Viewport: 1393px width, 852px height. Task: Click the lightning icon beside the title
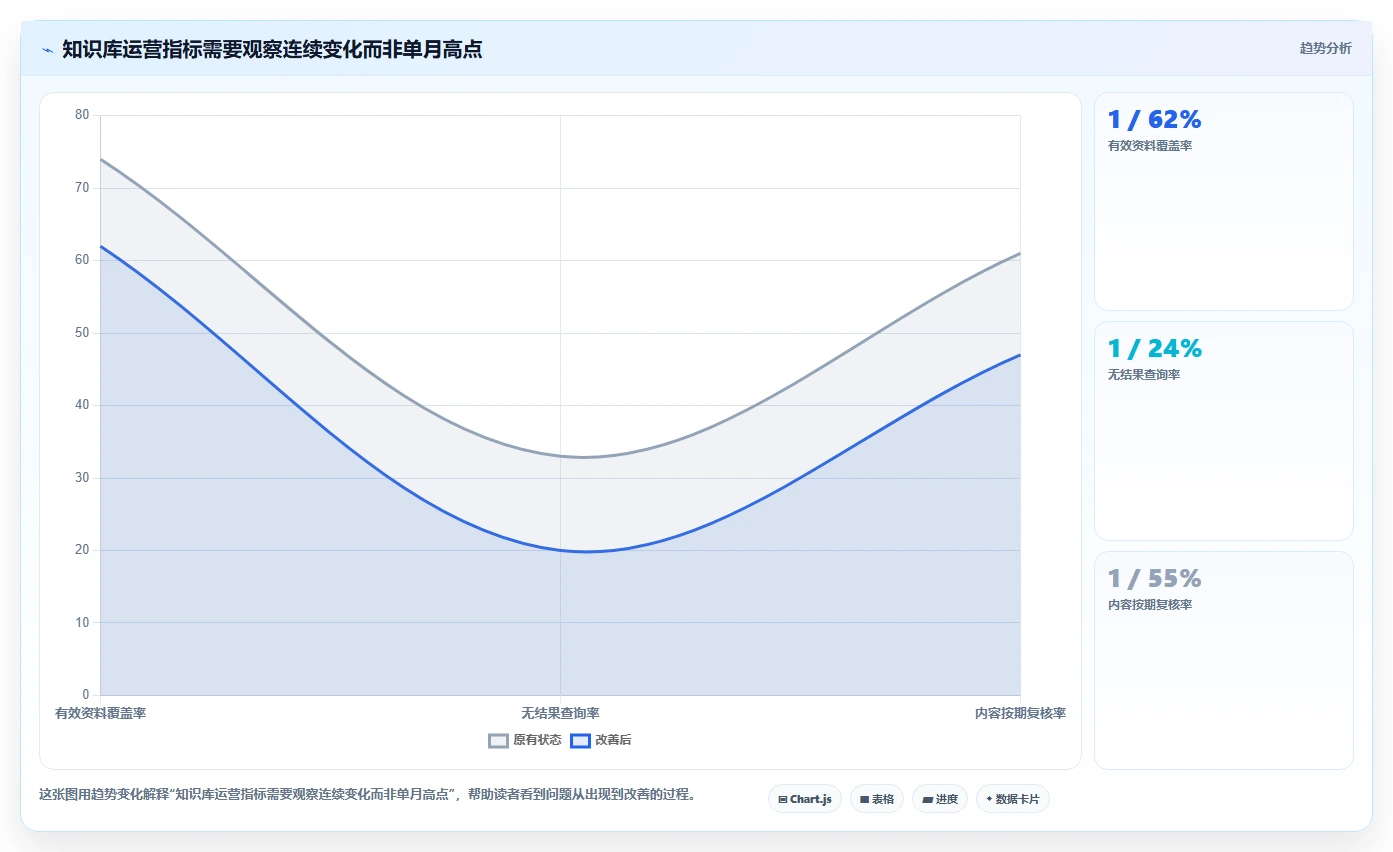pos(47,50)
